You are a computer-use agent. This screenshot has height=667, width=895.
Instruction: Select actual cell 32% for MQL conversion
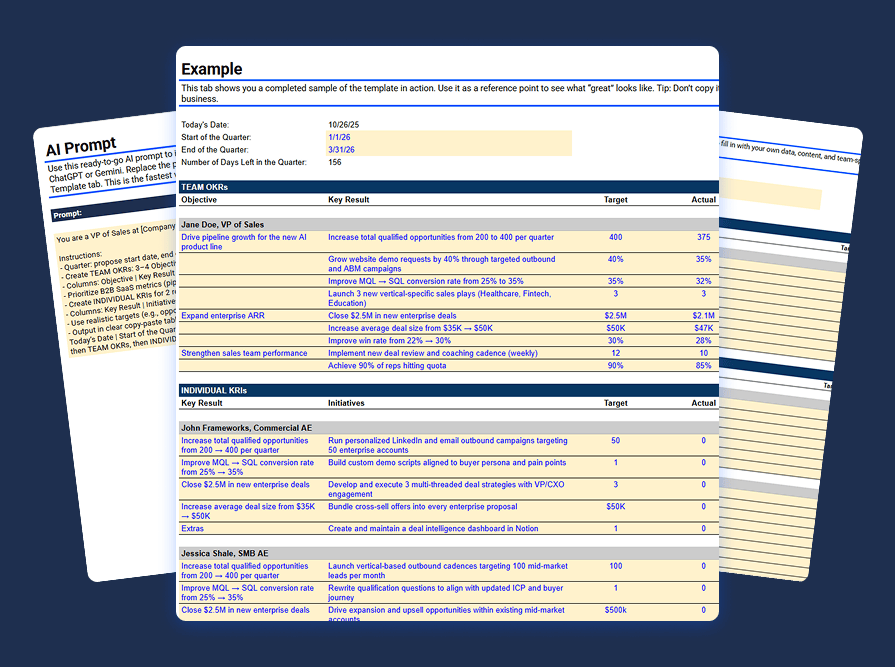tap(703, 281)
